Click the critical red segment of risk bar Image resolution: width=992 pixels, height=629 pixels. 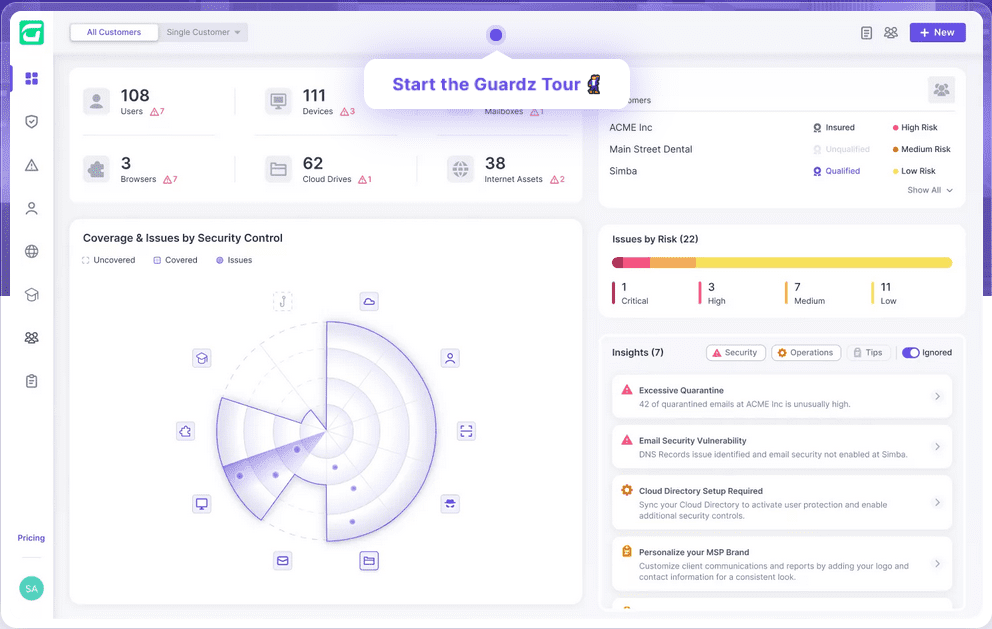coord(617,263)
